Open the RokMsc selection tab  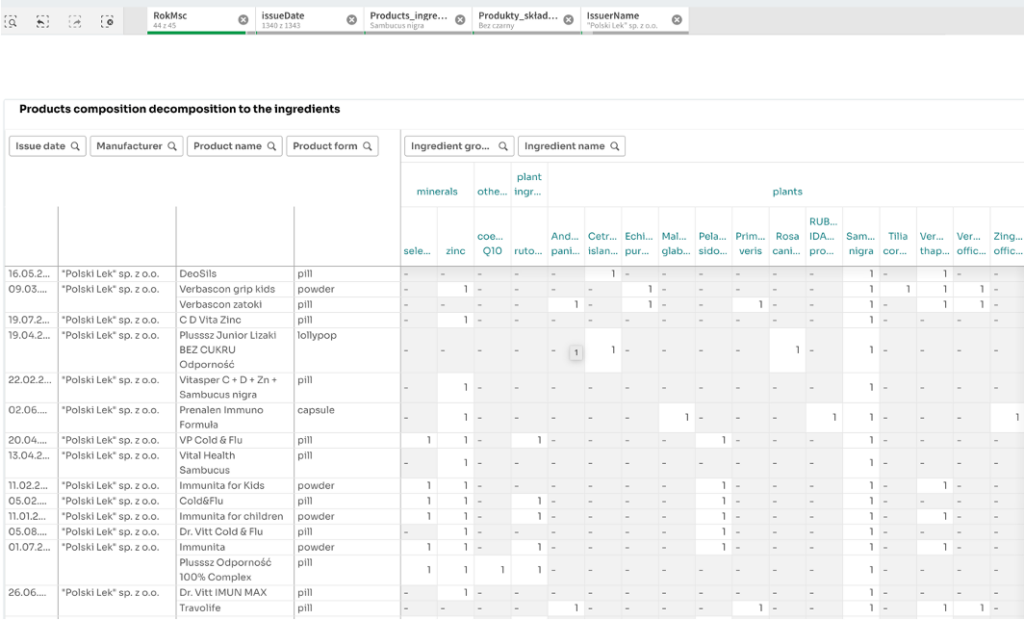point(190,20)
